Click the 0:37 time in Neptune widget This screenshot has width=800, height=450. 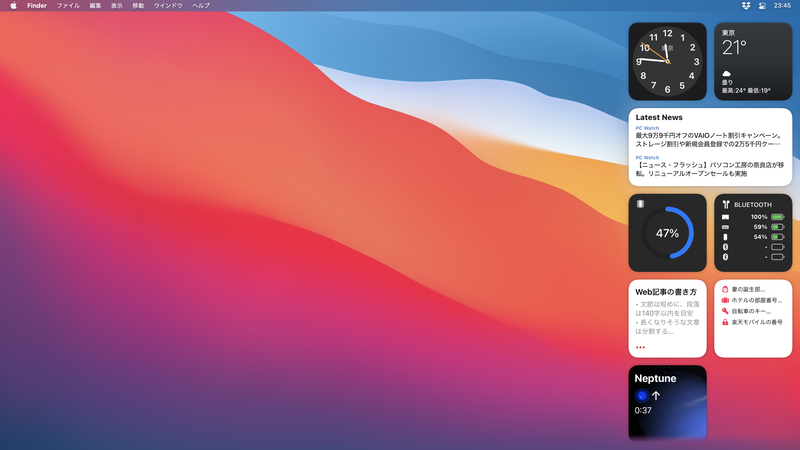(x=643, y=410)
